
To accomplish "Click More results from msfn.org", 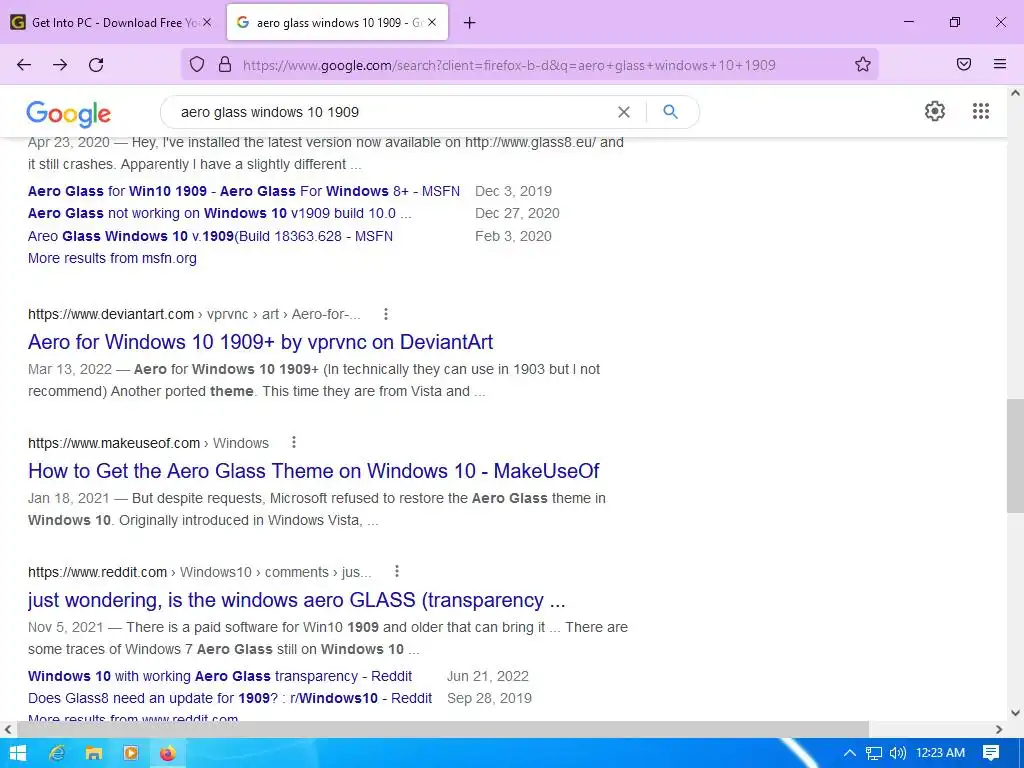I will (112, 259).
